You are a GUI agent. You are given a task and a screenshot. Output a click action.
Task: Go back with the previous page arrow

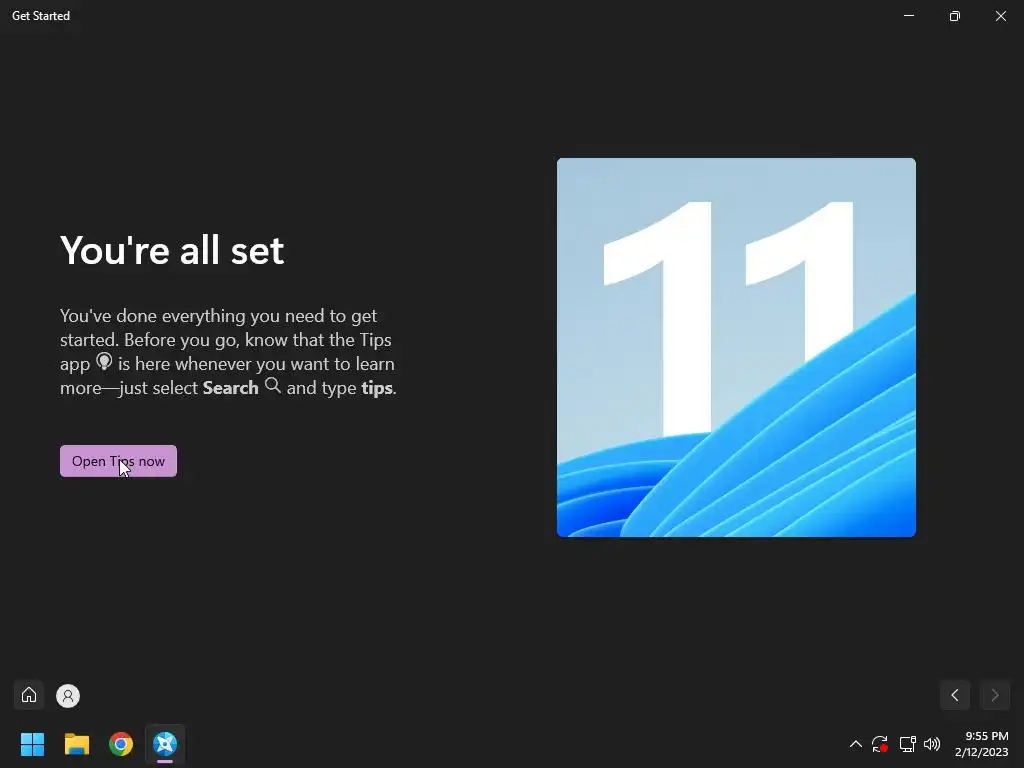[x=955, y=696]
